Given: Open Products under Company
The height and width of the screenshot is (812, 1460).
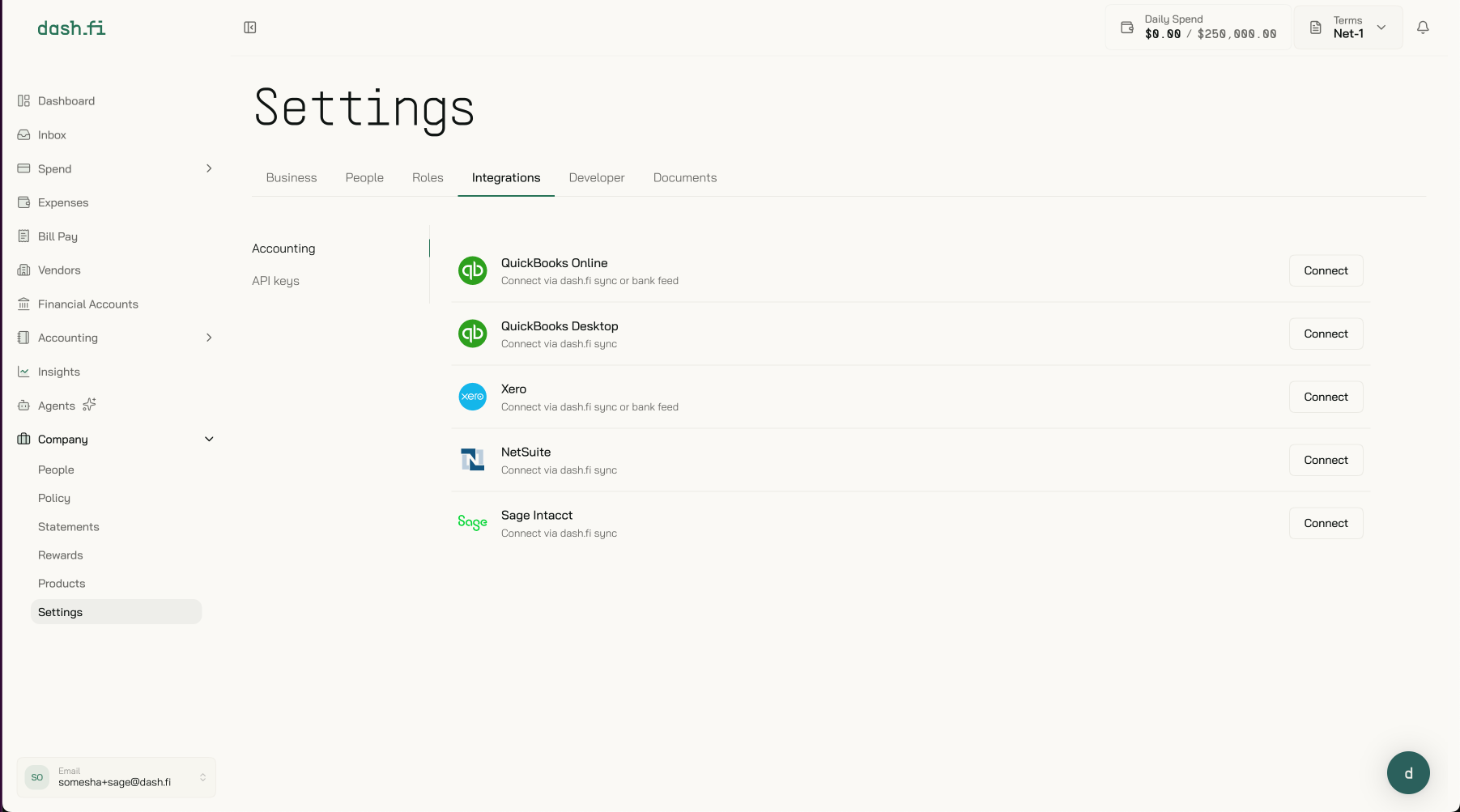Looking at the screenshot, I should (62, 583).
